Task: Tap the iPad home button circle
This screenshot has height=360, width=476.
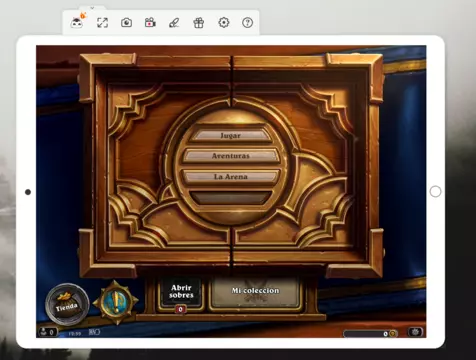Action: point(435,192)
